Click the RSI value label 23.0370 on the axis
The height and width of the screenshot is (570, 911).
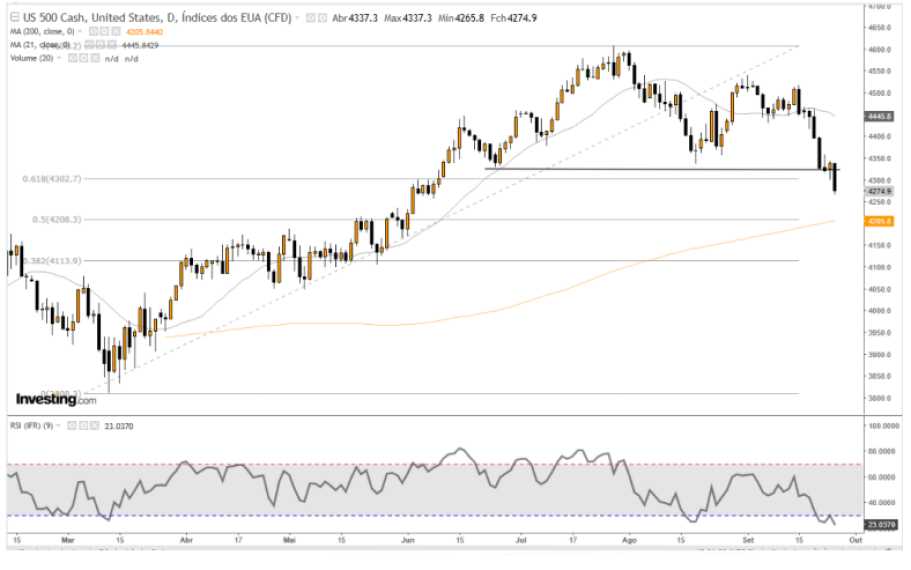pos(879,523)
